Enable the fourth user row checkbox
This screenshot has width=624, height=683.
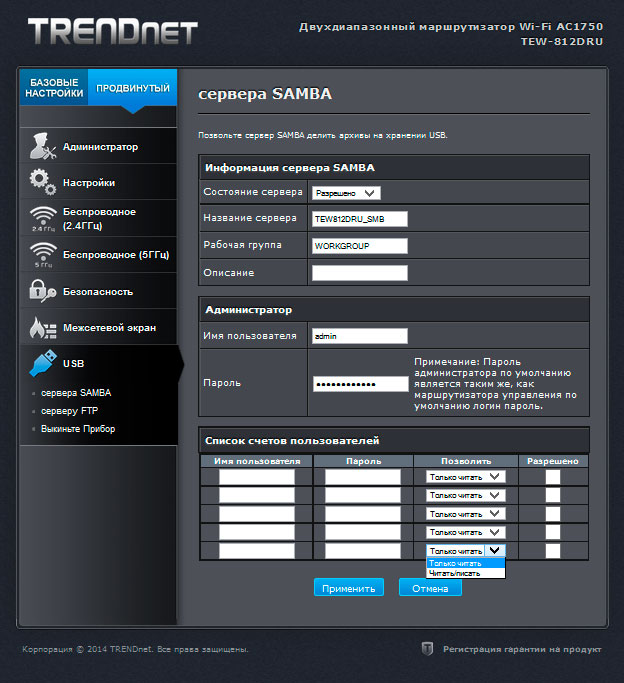click(553, 532)
